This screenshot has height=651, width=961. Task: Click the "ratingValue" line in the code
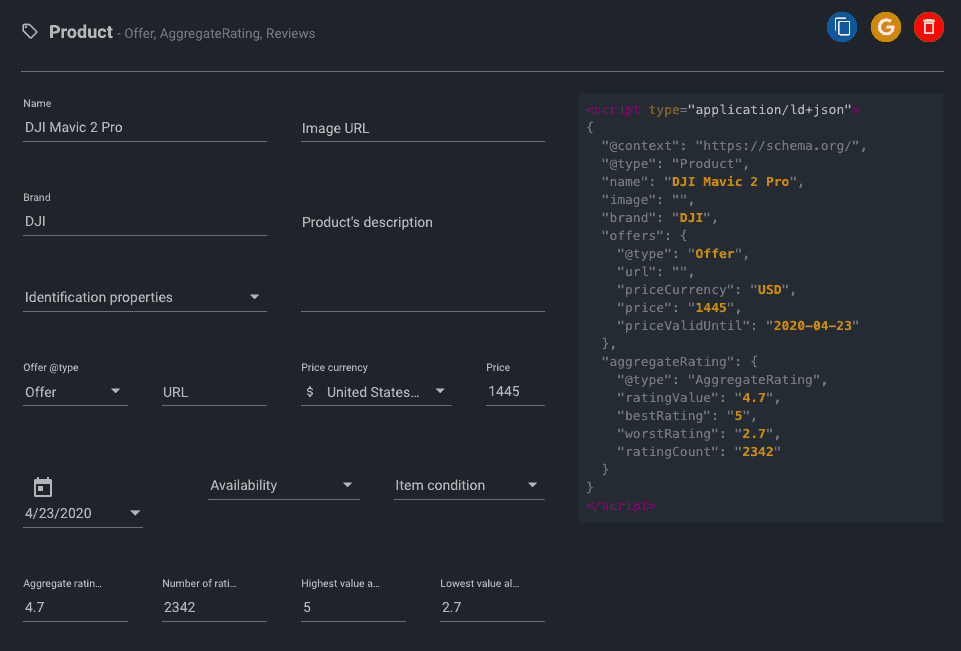coord(699,398)
